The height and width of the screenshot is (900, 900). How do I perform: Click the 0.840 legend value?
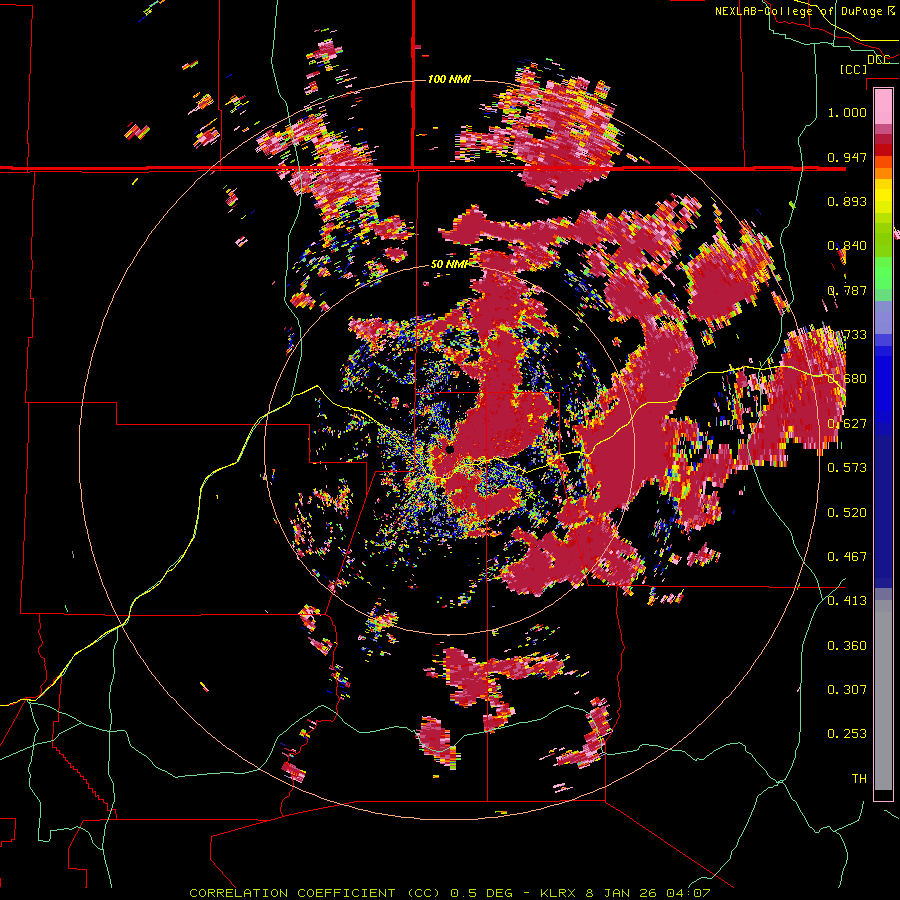tap(847, 246)
